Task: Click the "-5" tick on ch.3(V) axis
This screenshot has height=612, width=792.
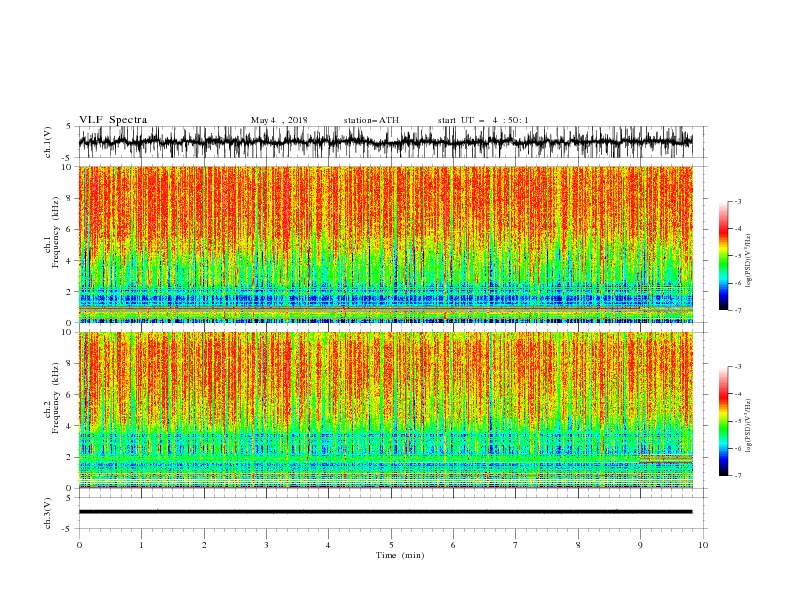Action: (67, 529)
